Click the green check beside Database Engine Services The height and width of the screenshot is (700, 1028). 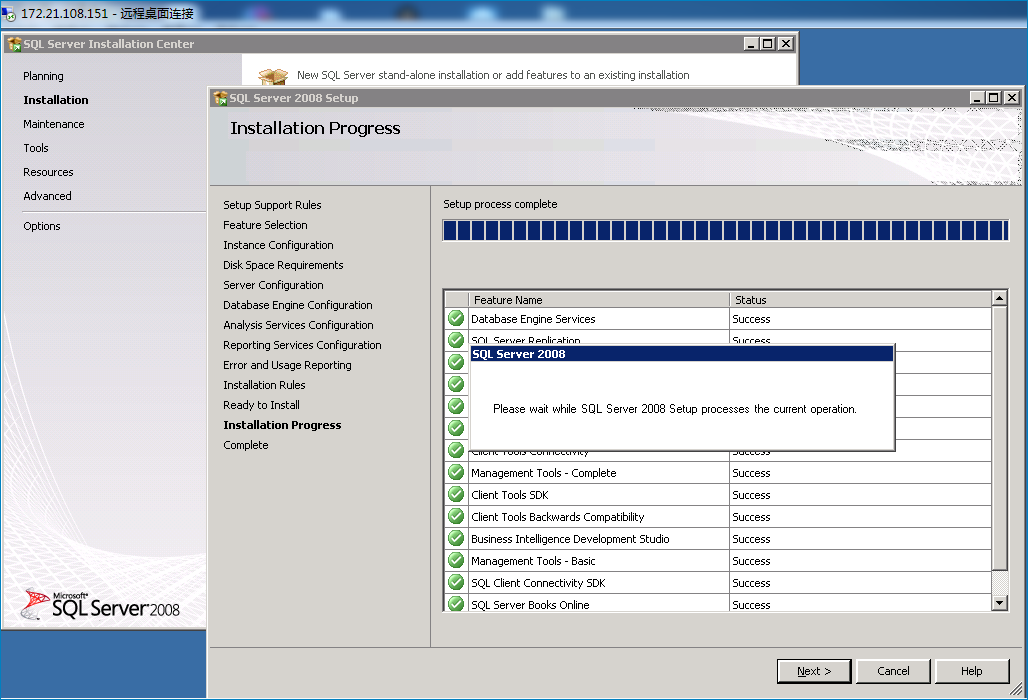pos(456,319)
